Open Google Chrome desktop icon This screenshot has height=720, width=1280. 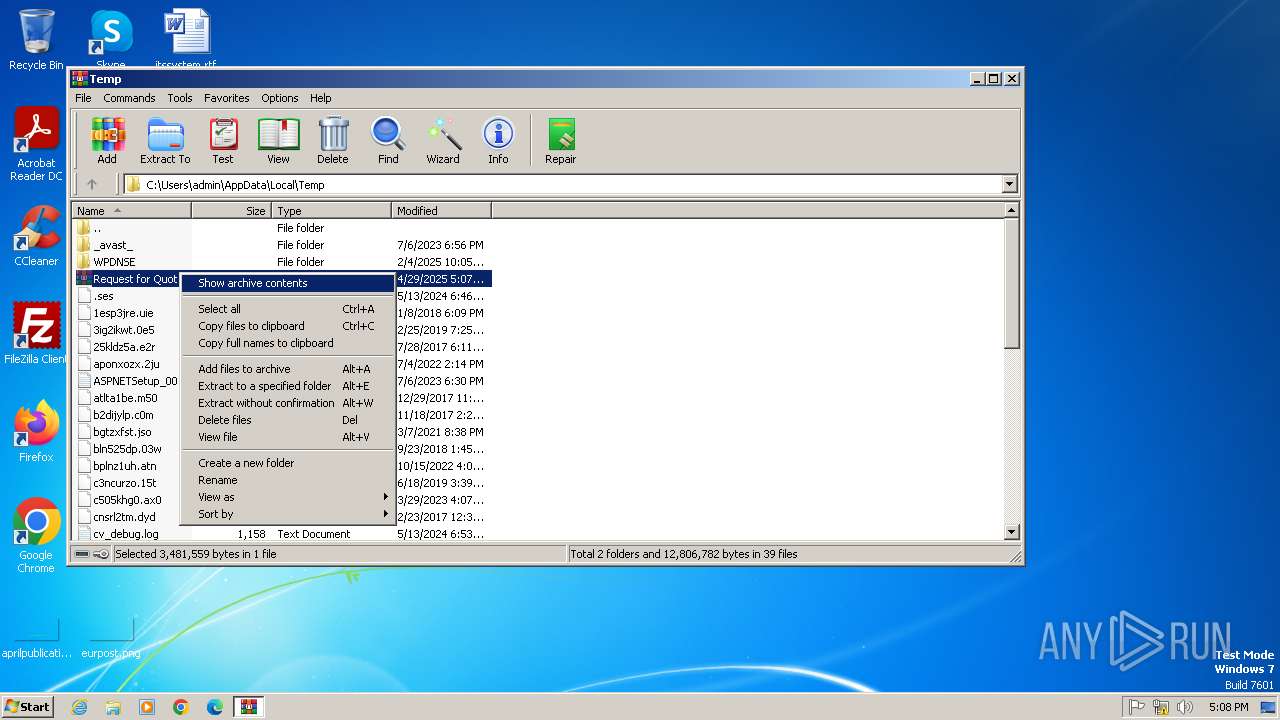[36, 536]
